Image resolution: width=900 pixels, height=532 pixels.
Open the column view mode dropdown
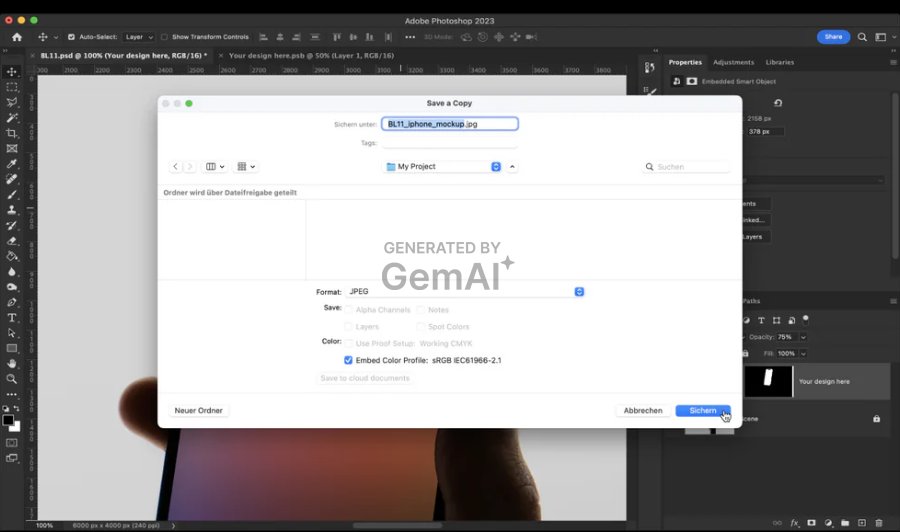(215, 166)
